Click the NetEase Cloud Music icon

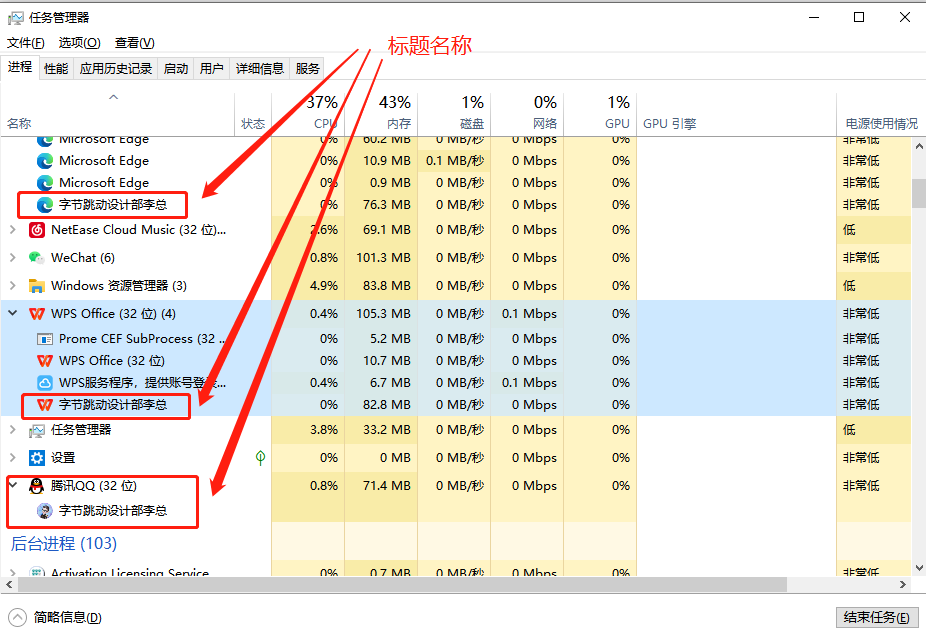pyautogui.click(x=37, y=230)
